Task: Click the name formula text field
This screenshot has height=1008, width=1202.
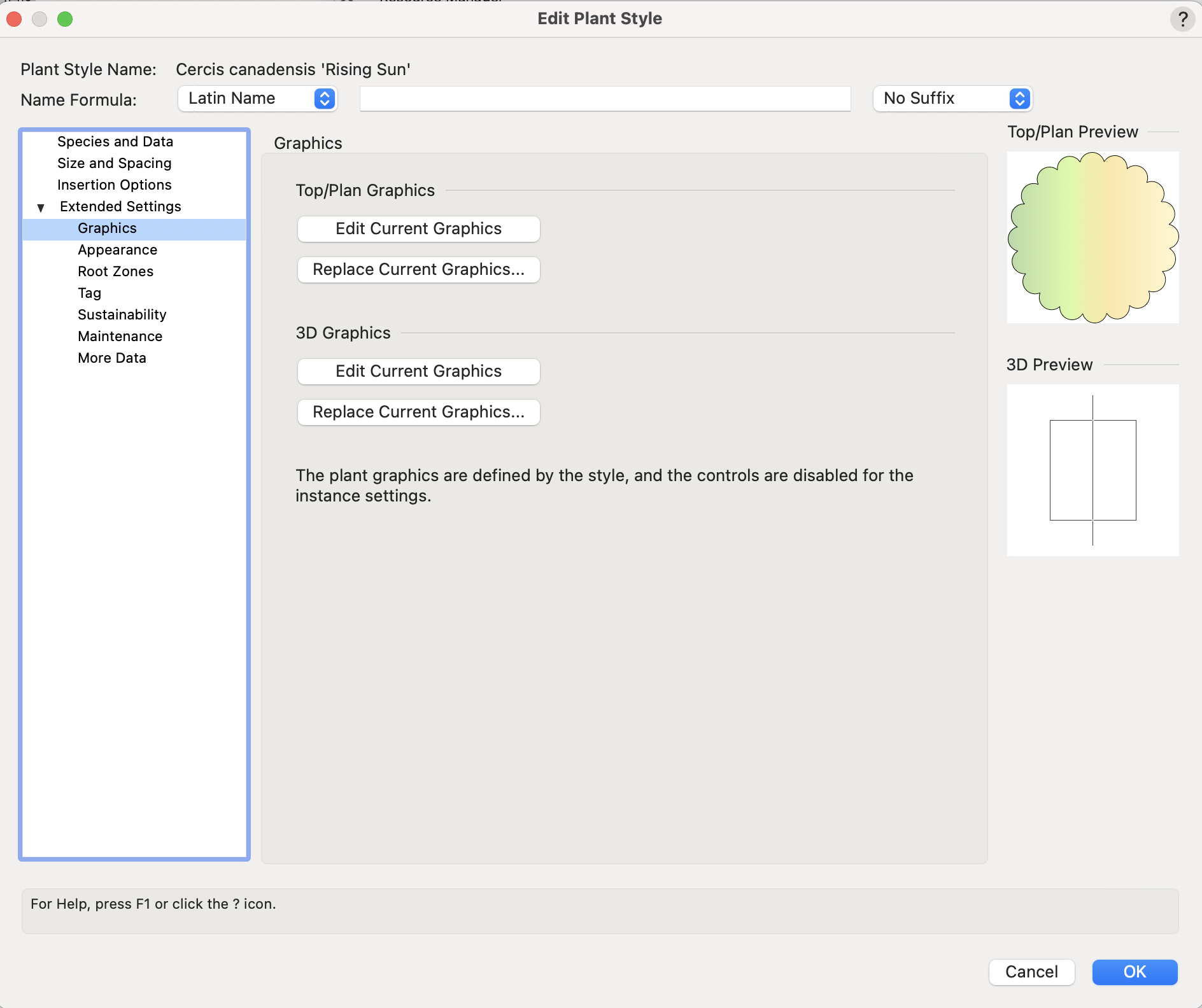Action: coord(604,99)
